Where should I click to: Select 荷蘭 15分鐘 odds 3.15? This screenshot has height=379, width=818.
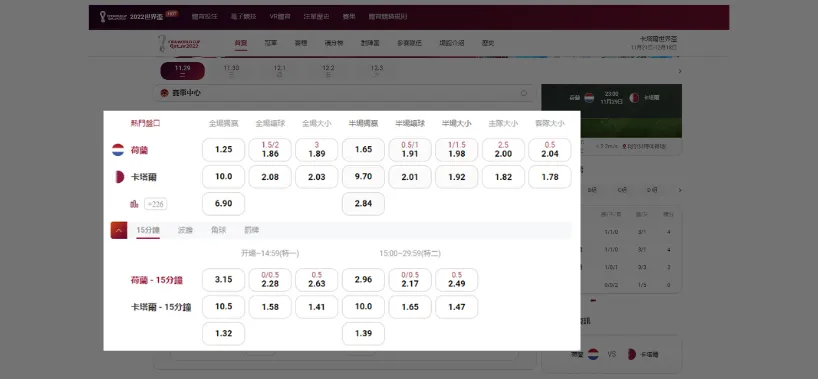[x=223, y=280]
